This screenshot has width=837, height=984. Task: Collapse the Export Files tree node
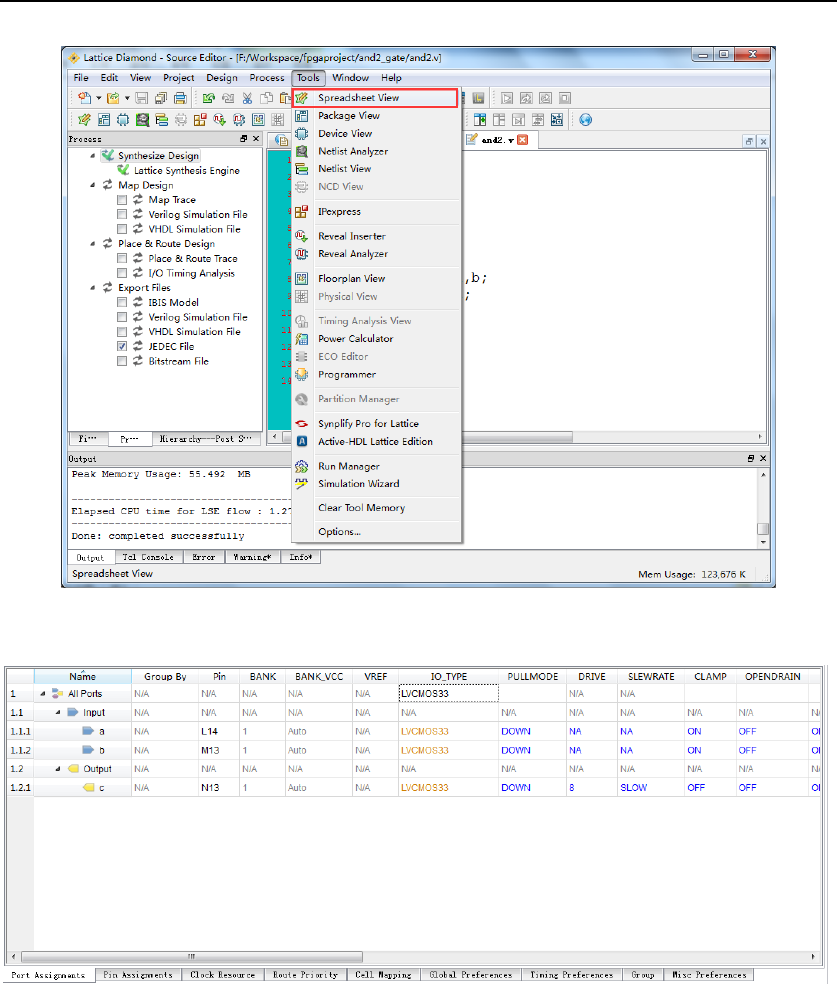pos(94,288)
